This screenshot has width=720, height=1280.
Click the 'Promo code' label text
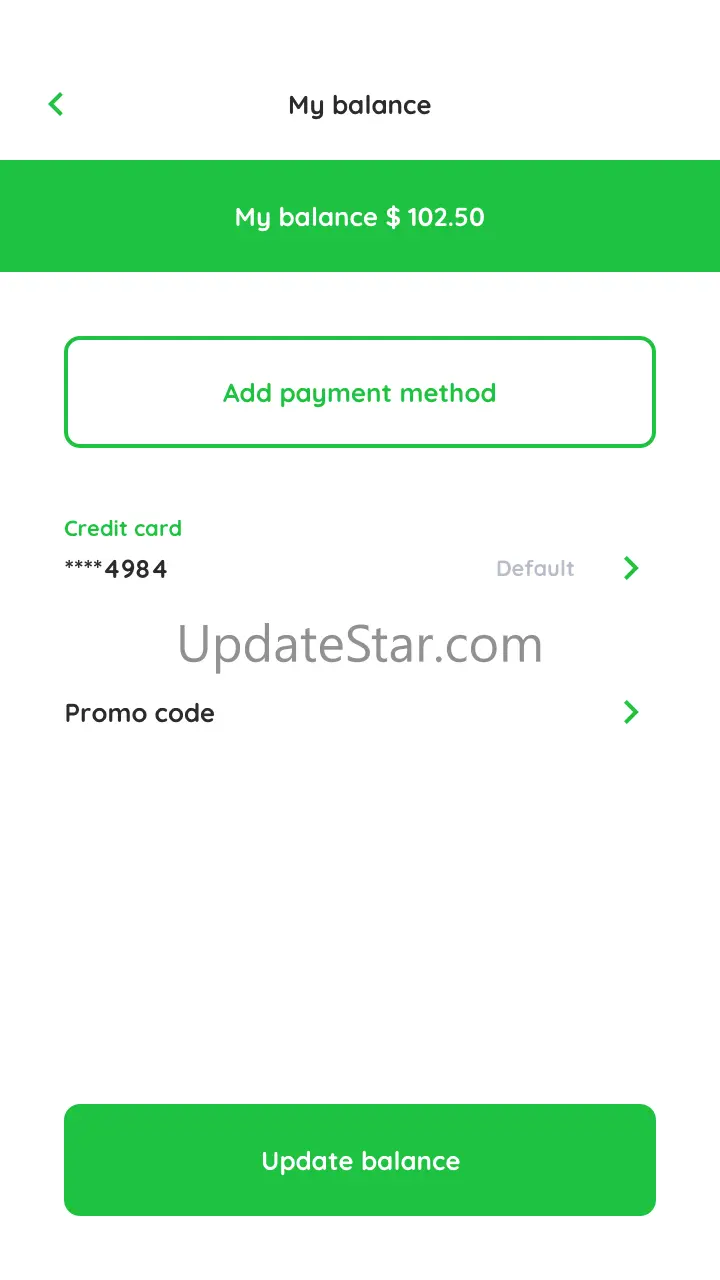click(140, 713)
